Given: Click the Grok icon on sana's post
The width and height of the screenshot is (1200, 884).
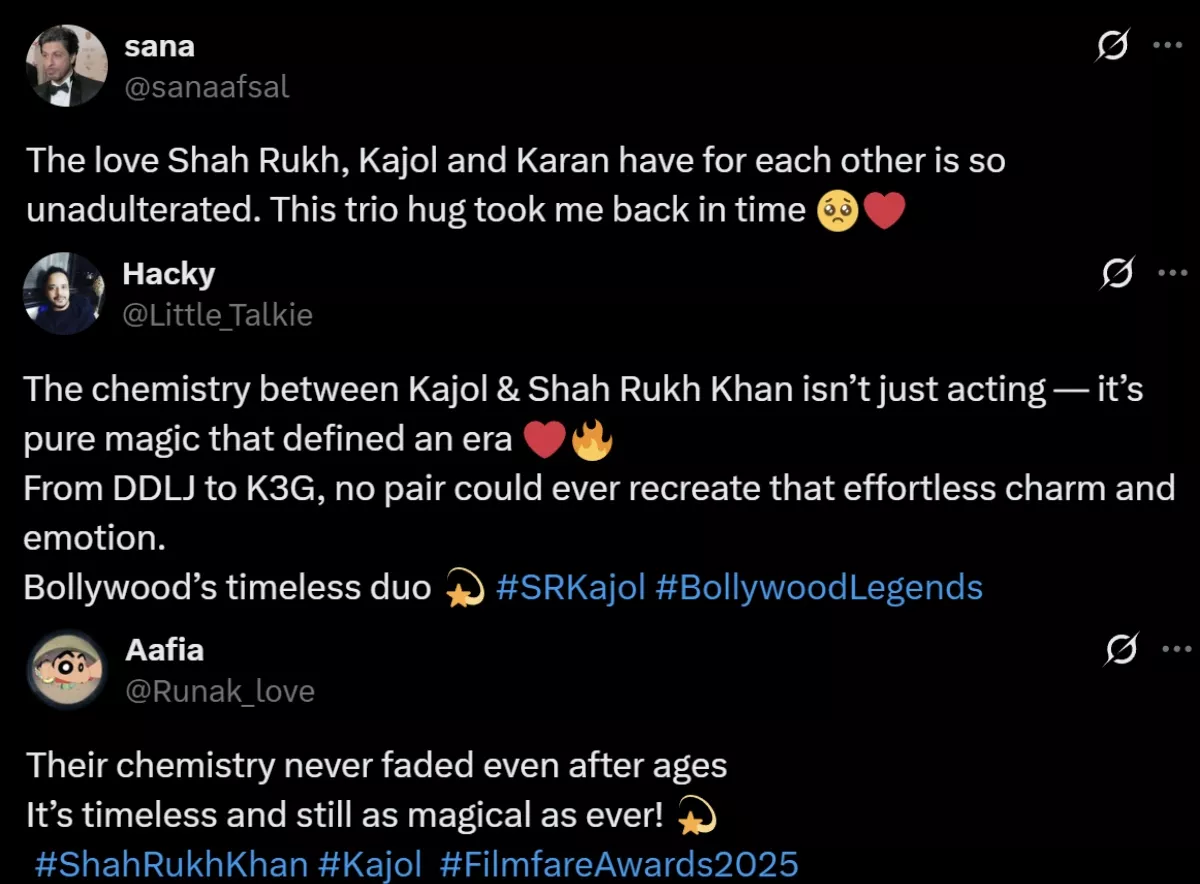Looking at the screenshot, I should tap(1112, 46).
